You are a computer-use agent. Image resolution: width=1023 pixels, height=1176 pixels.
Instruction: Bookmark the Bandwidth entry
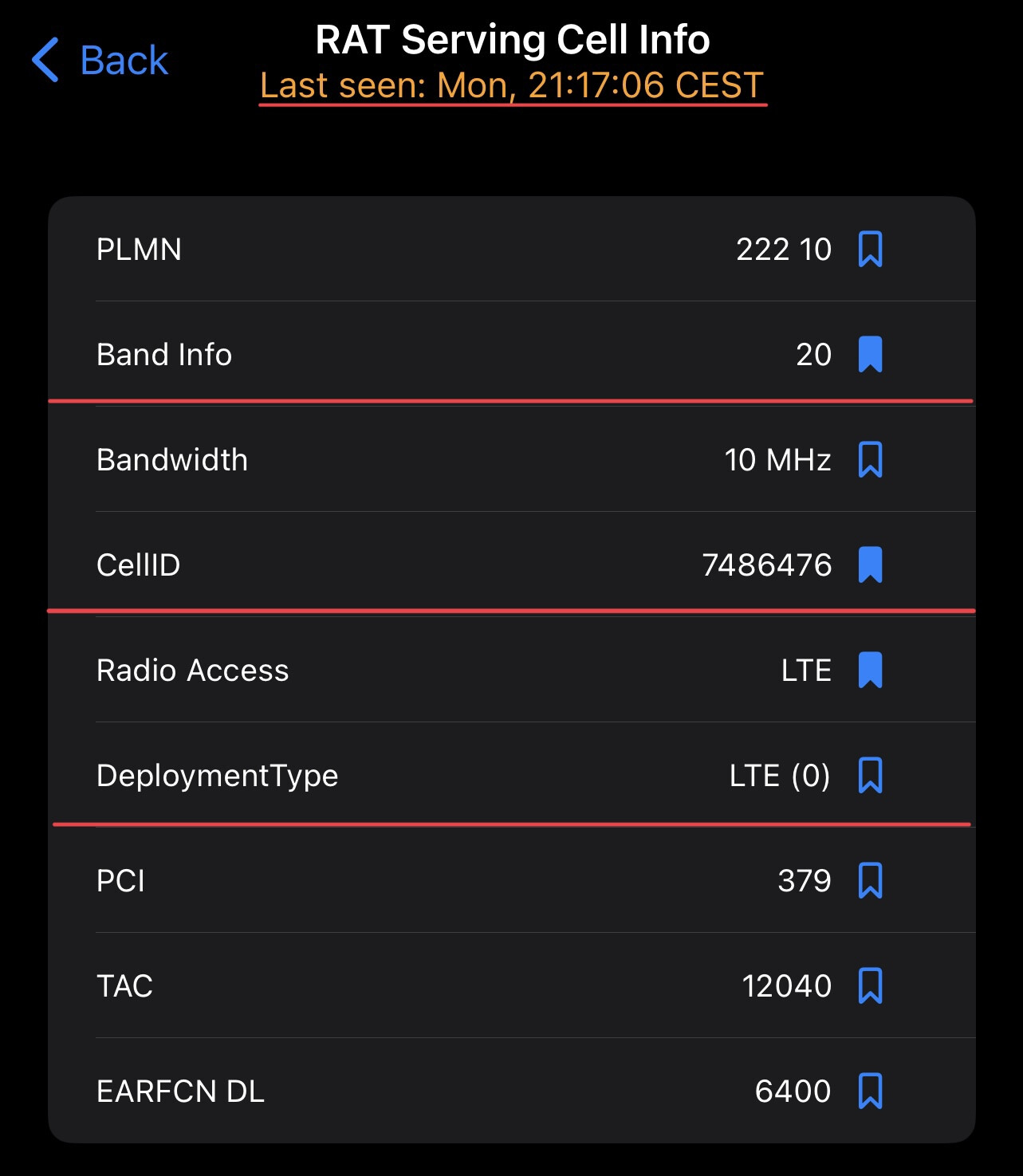pos(870,460)
